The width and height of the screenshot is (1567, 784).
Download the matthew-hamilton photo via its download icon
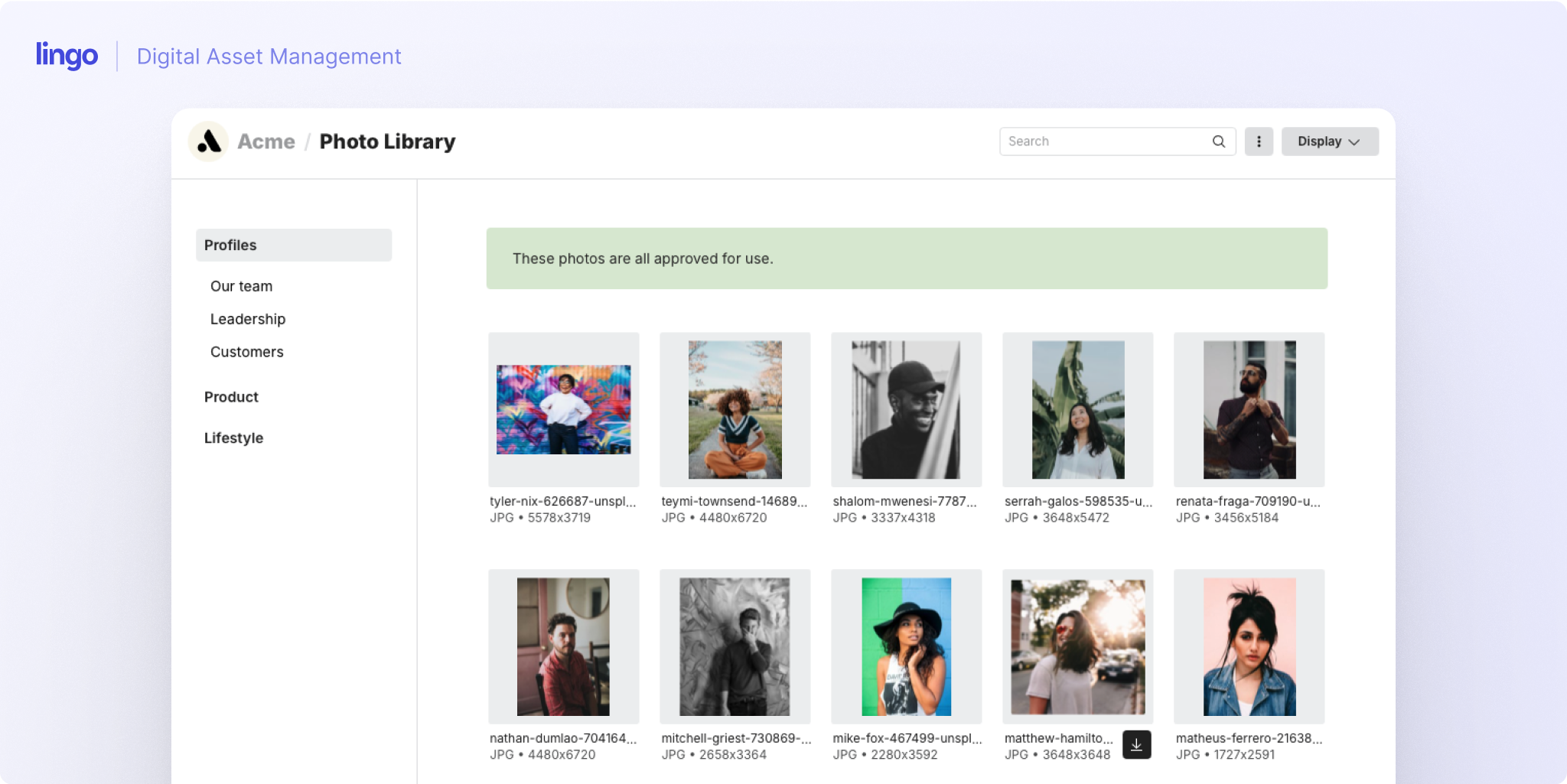click(x=1137, y=744)
